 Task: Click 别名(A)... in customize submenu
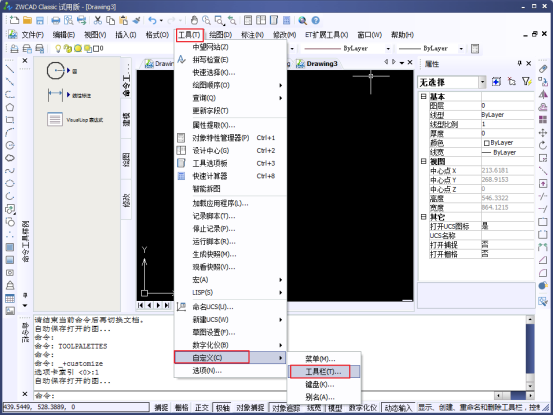(x=324, y=397)
